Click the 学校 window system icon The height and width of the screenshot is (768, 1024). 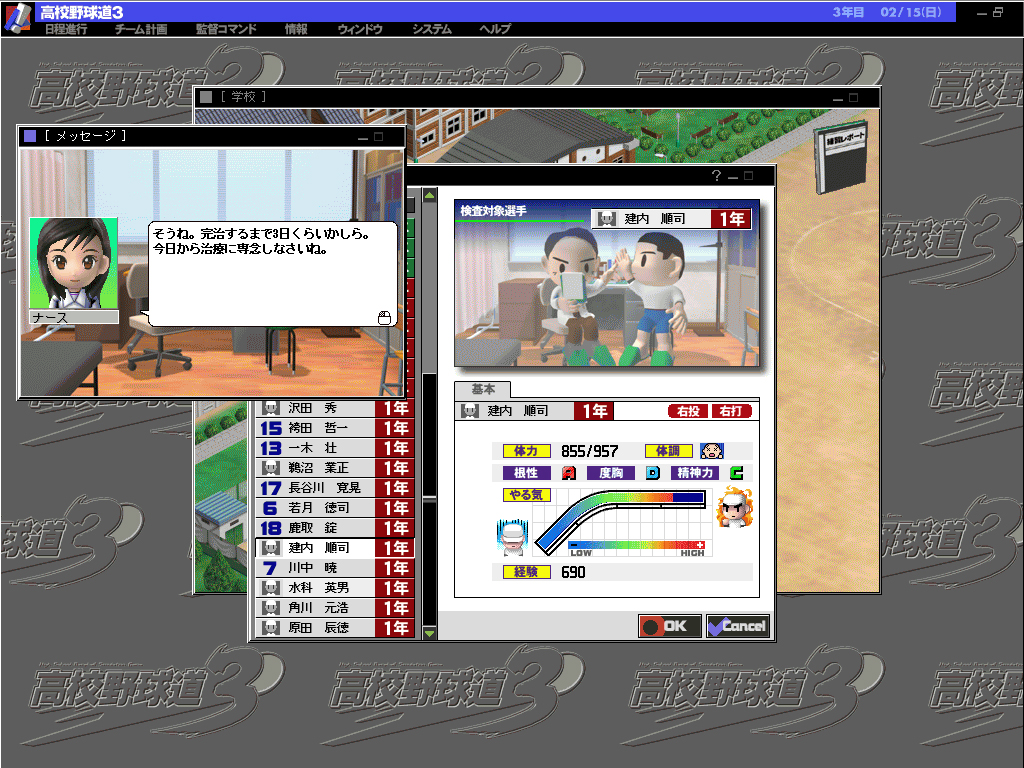click(x=206, y=97)
